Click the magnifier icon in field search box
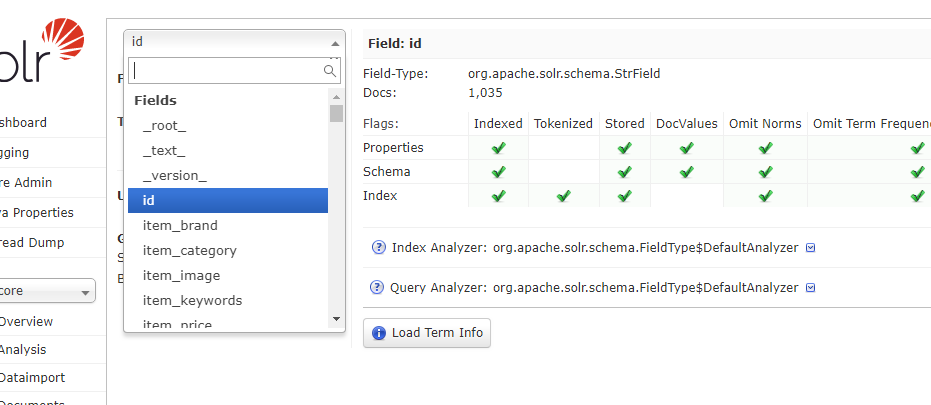This screenshot has width=931, height=405. point(330,71)
